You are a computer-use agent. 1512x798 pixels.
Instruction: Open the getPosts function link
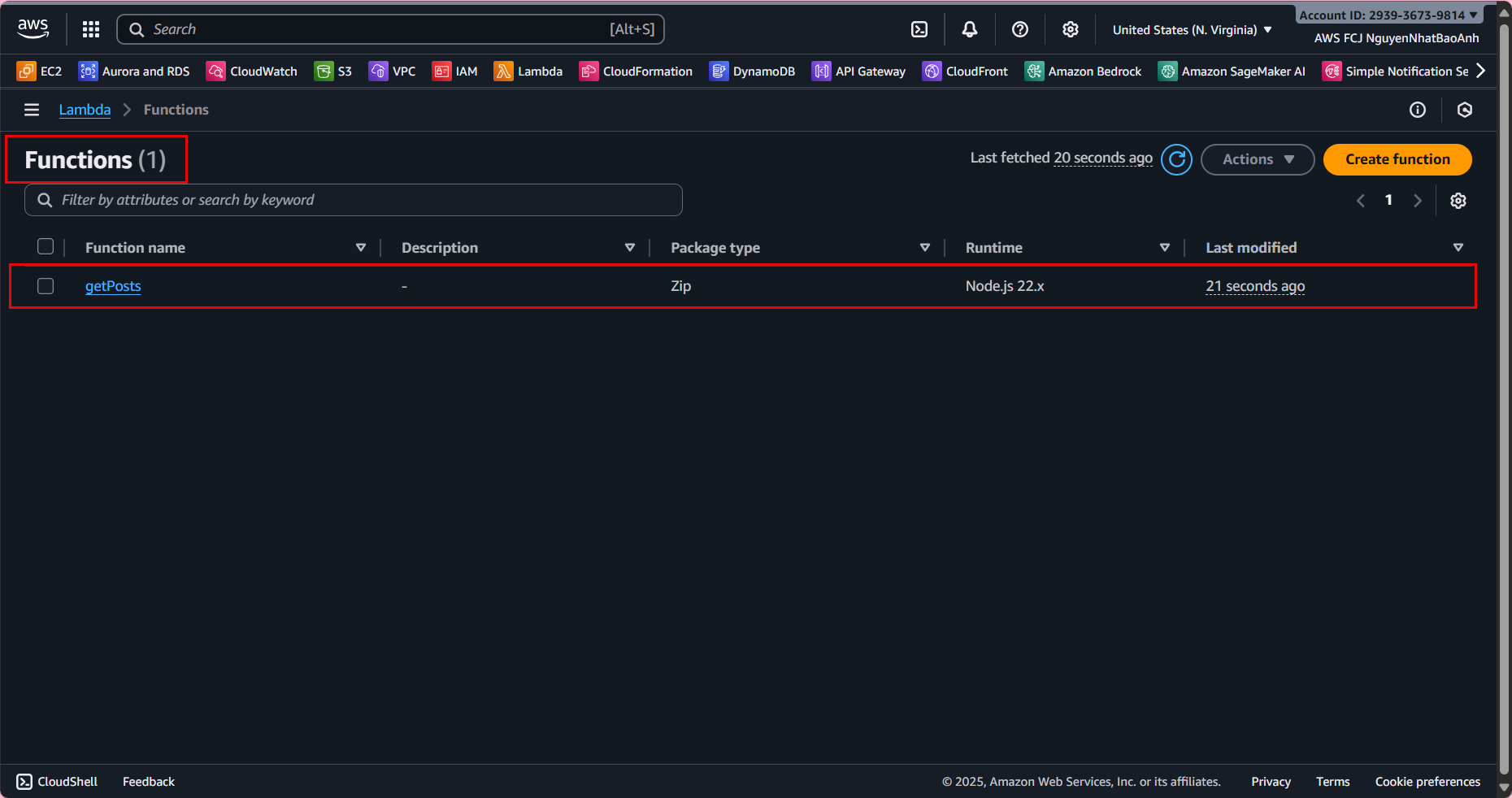(x=113, y=286)
